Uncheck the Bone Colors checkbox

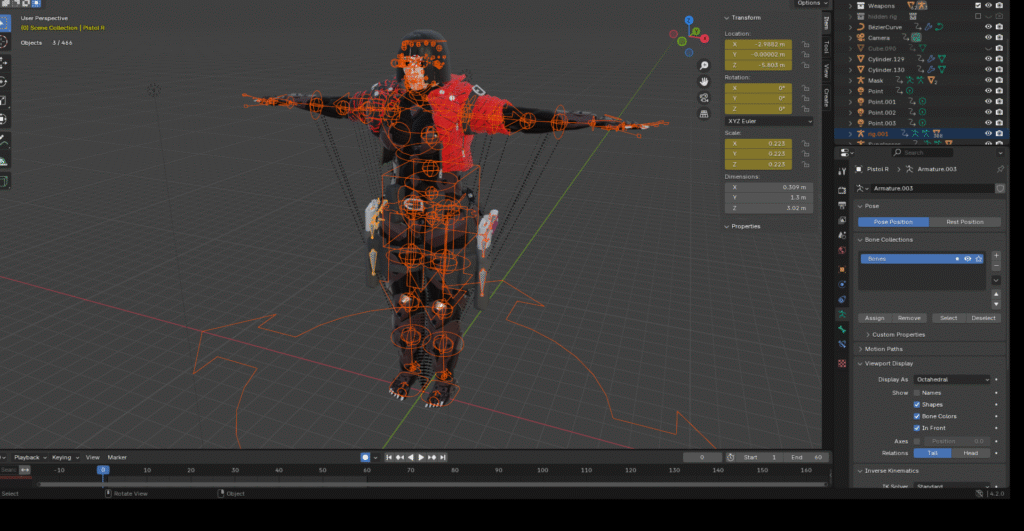(x=917, y=416)
